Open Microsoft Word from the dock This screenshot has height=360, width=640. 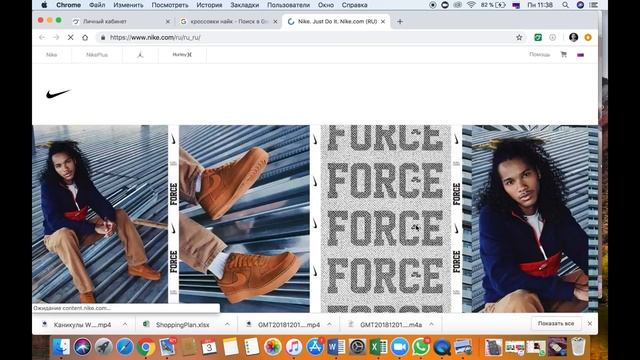click(336, 347)
